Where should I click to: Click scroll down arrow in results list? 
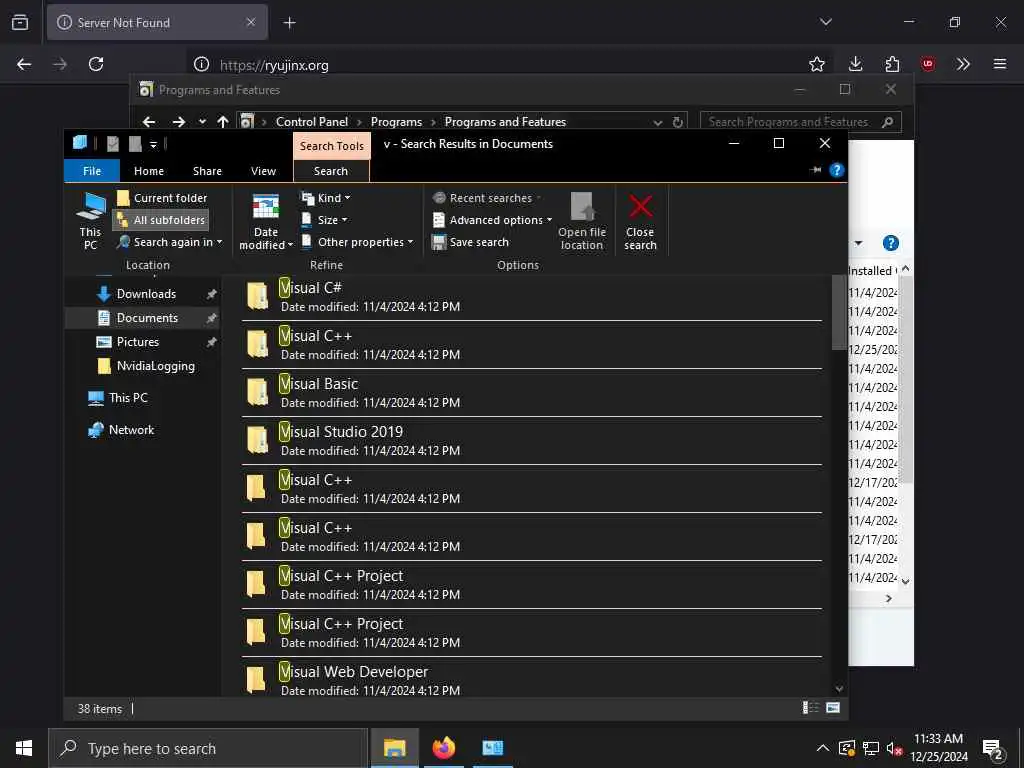pyautogui.click(x=839, y=688)
